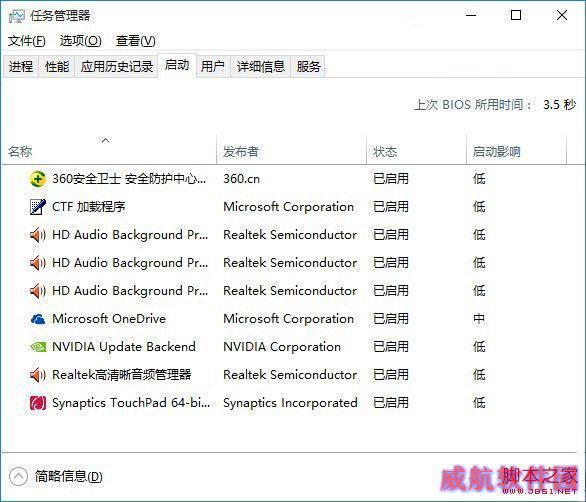The image size is (586, 502).
Task: Open the 选项(O) menu
Action: 80,41
